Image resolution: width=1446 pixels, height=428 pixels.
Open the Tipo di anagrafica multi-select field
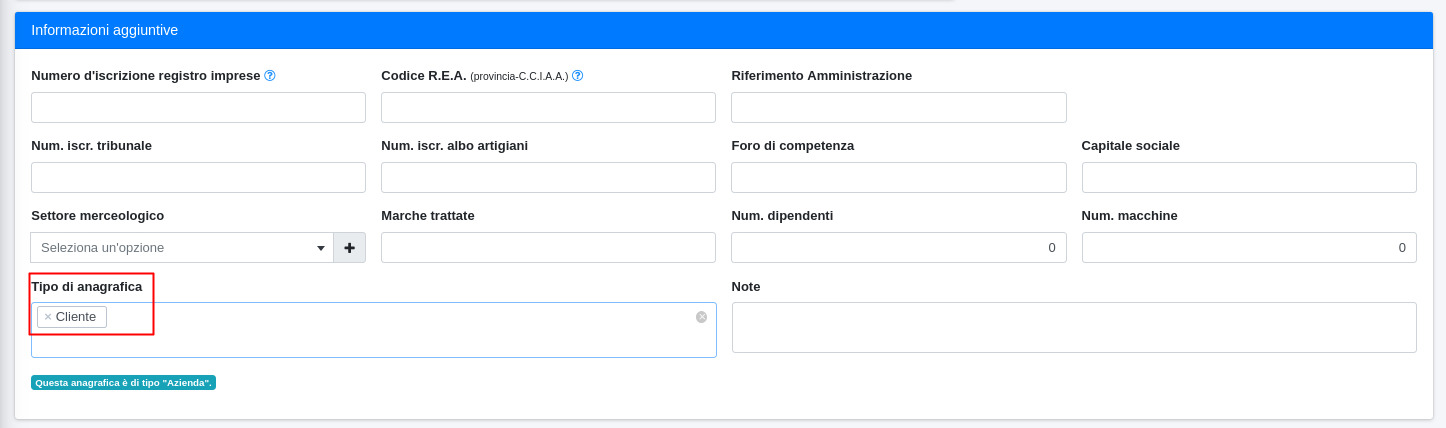point(400,330)
